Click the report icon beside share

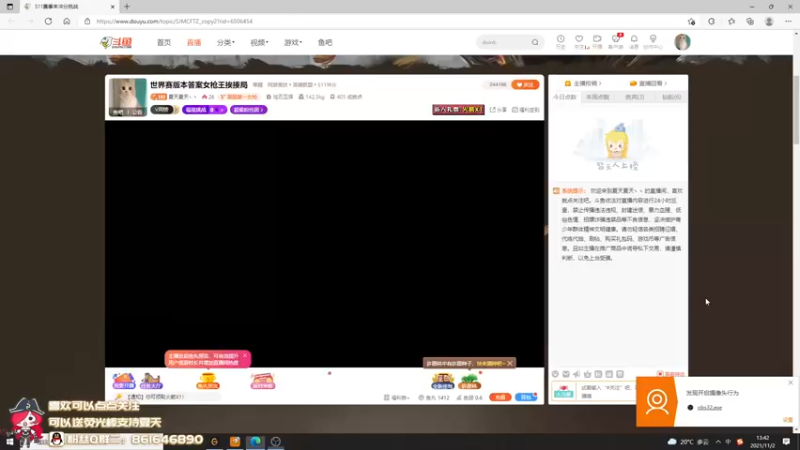[x=526, y=110]
